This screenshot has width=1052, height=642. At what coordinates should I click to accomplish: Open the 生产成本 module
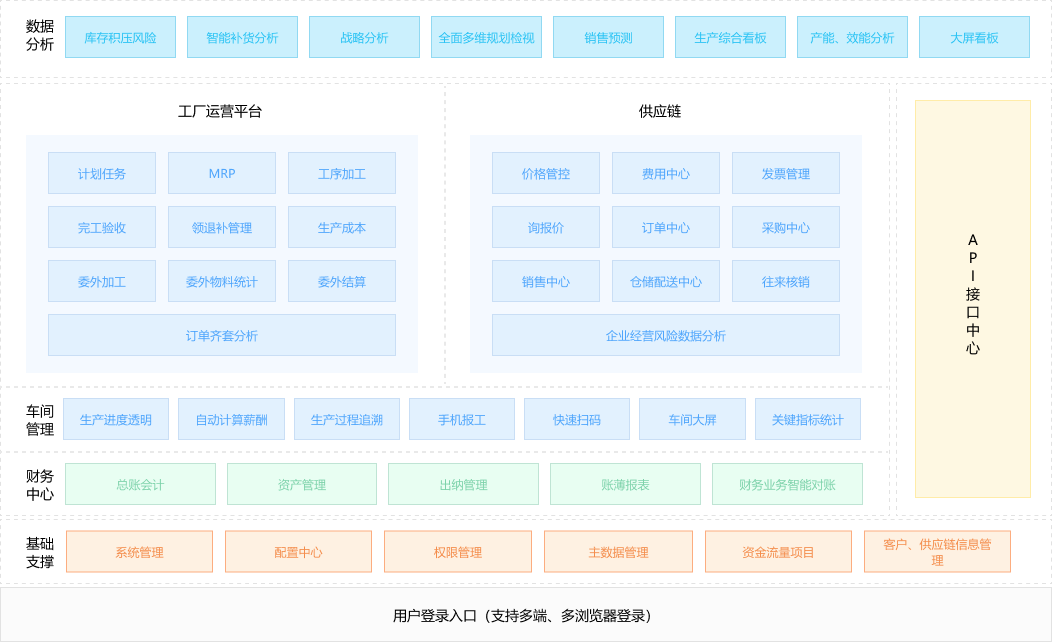pyautogui.click(x=342, y=227)
